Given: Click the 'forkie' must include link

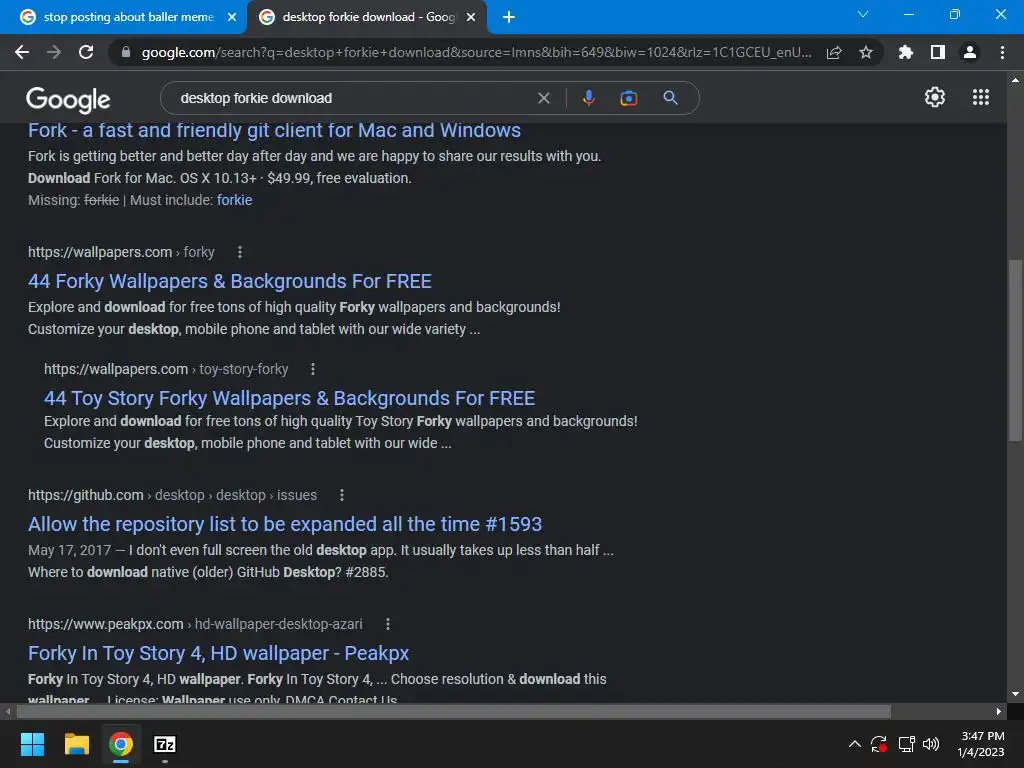Looking at the screenshot, I should point(234,200).
